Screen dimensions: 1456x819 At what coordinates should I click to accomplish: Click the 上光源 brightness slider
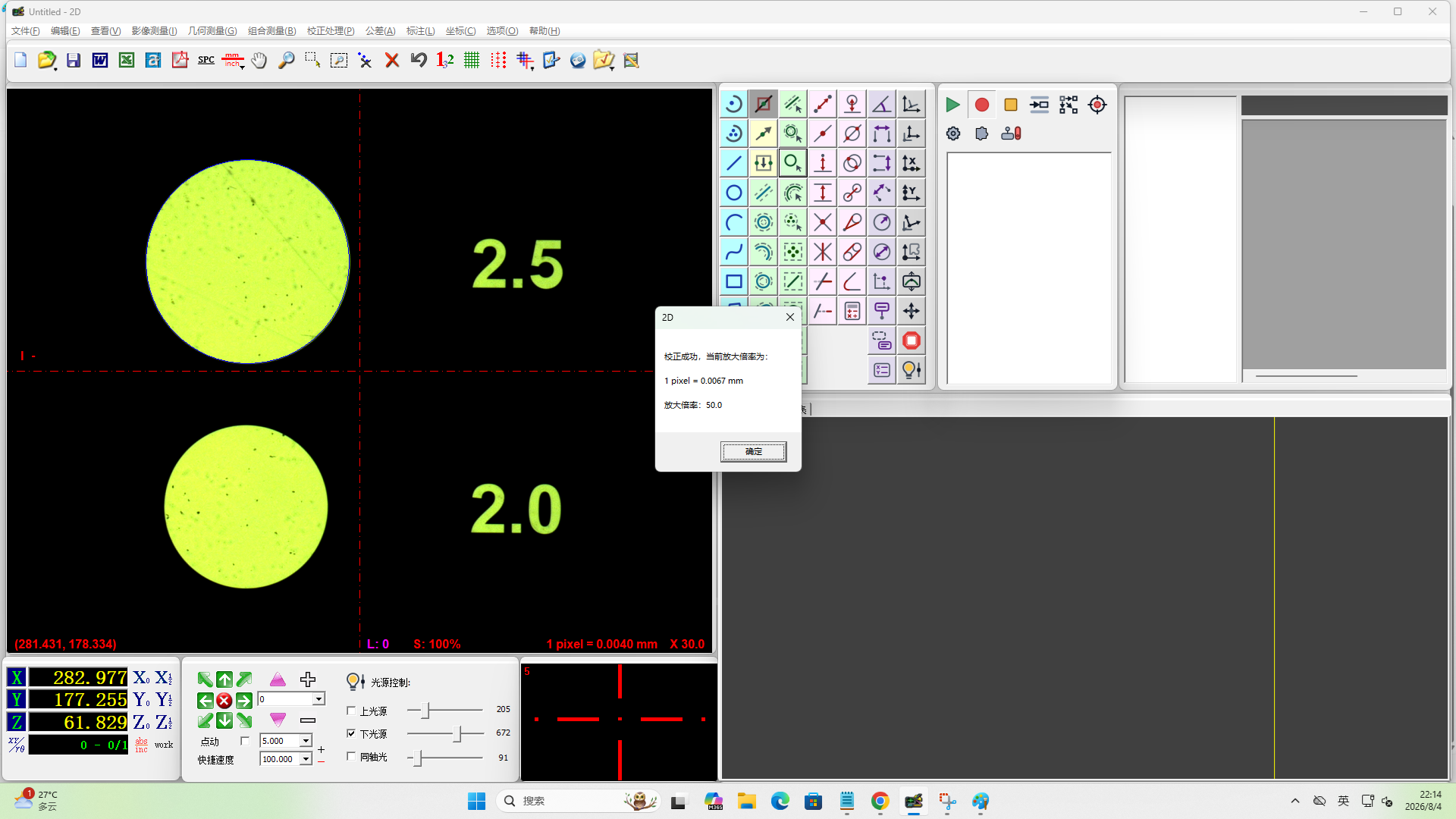[x=445, y=711]
